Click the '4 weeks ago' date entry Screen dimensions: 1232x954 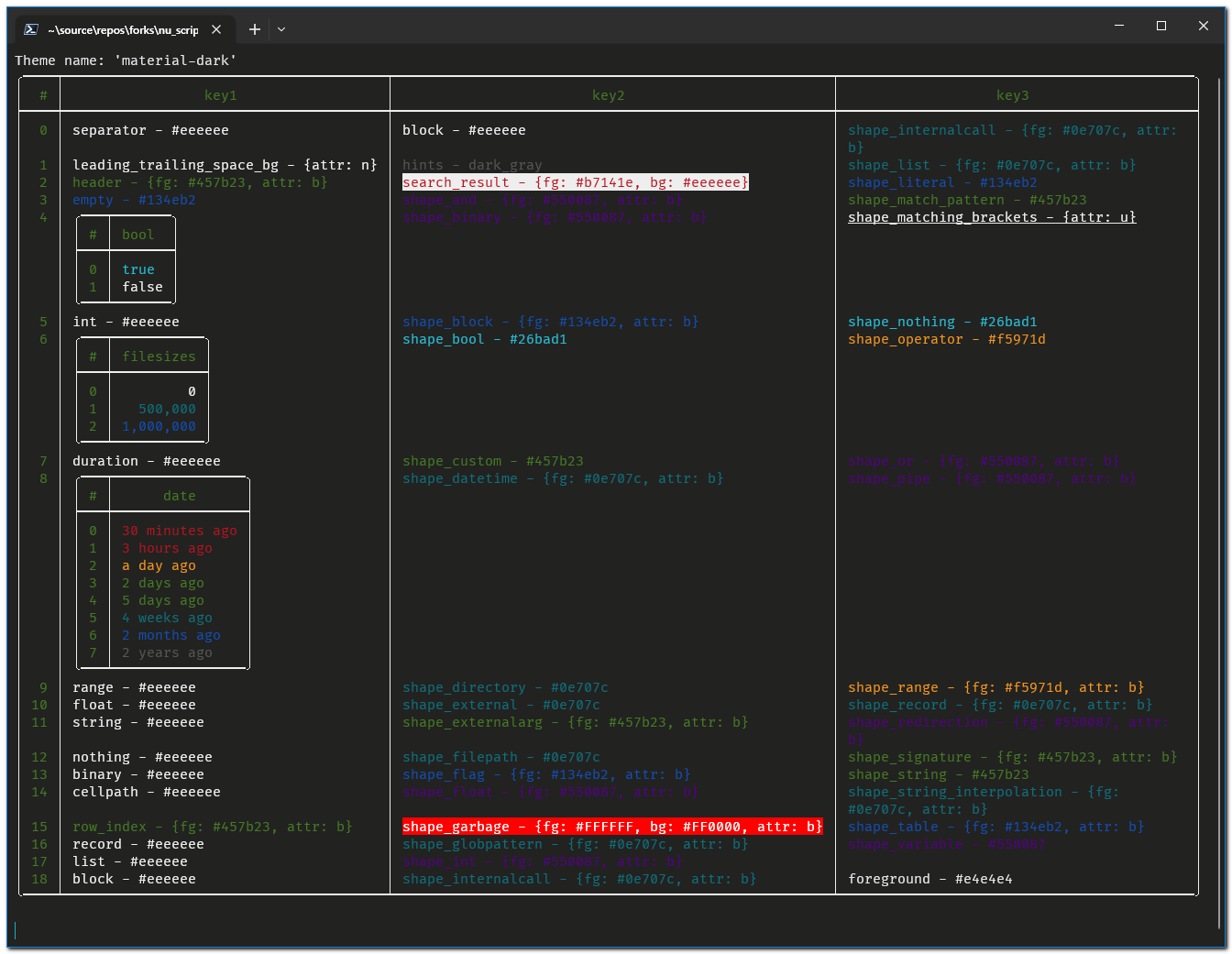(168, 618)
